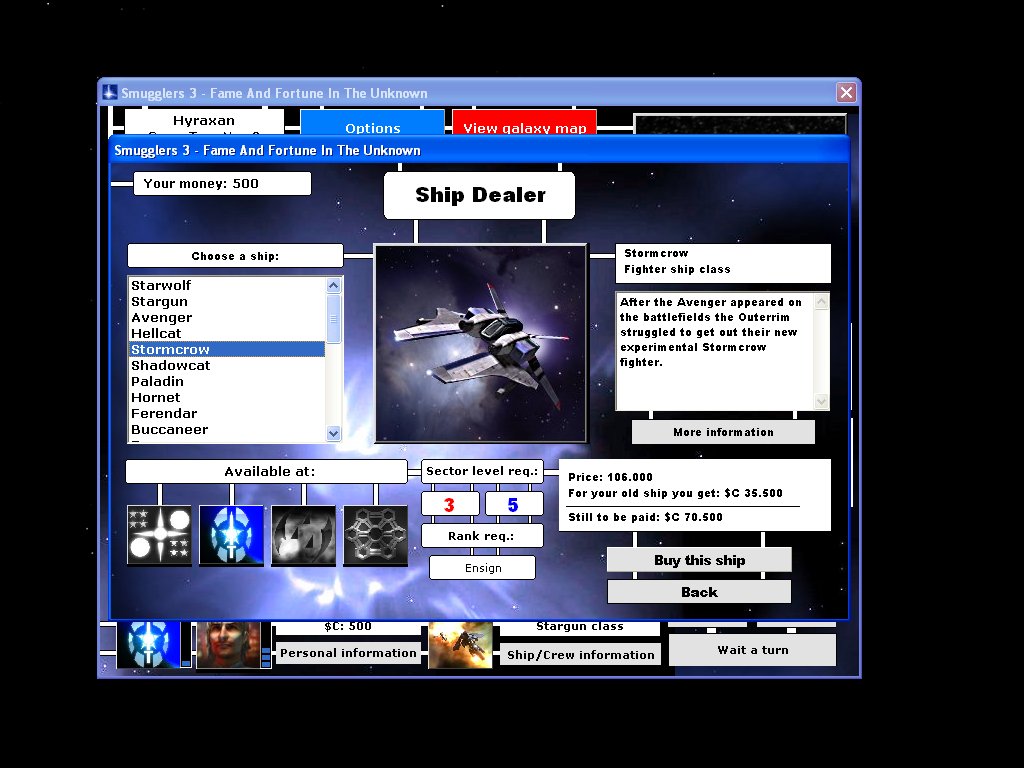
Task: Click down arrow of description scrollbar
Action: (822, 402)
